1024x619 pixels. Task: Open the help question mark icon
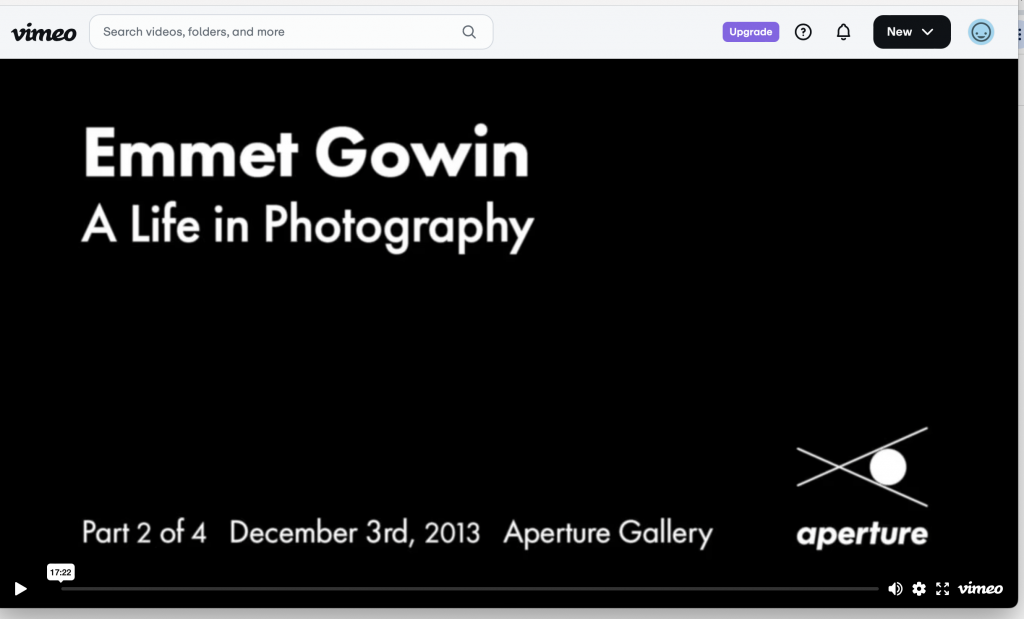tap(803, 32)
